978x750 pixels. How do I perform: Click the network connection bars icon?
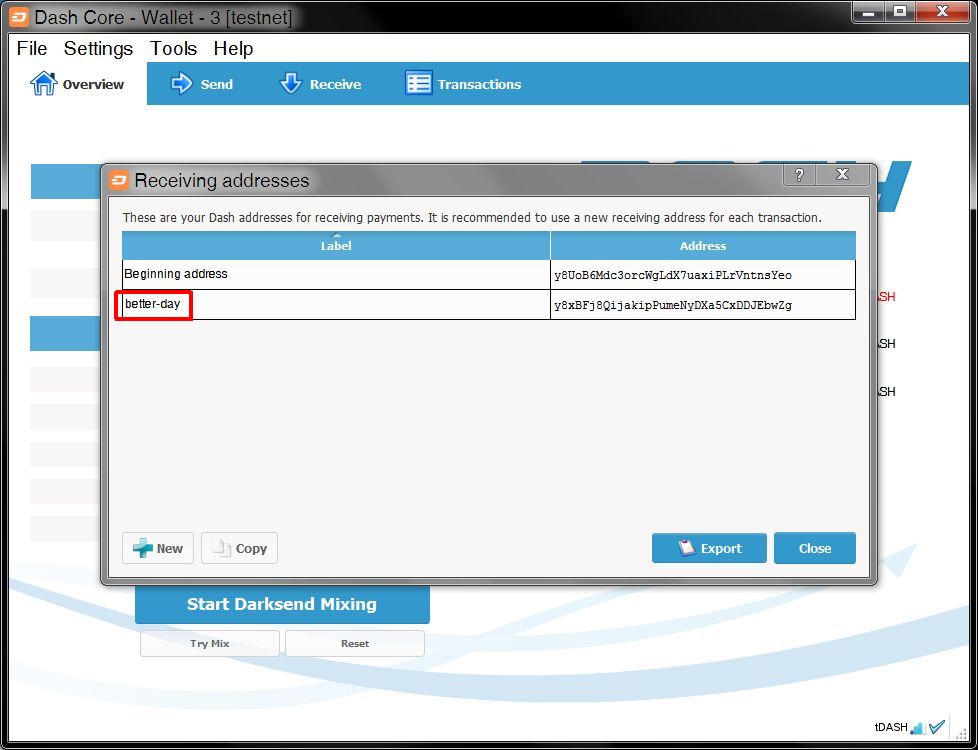(x=917, y=728)
